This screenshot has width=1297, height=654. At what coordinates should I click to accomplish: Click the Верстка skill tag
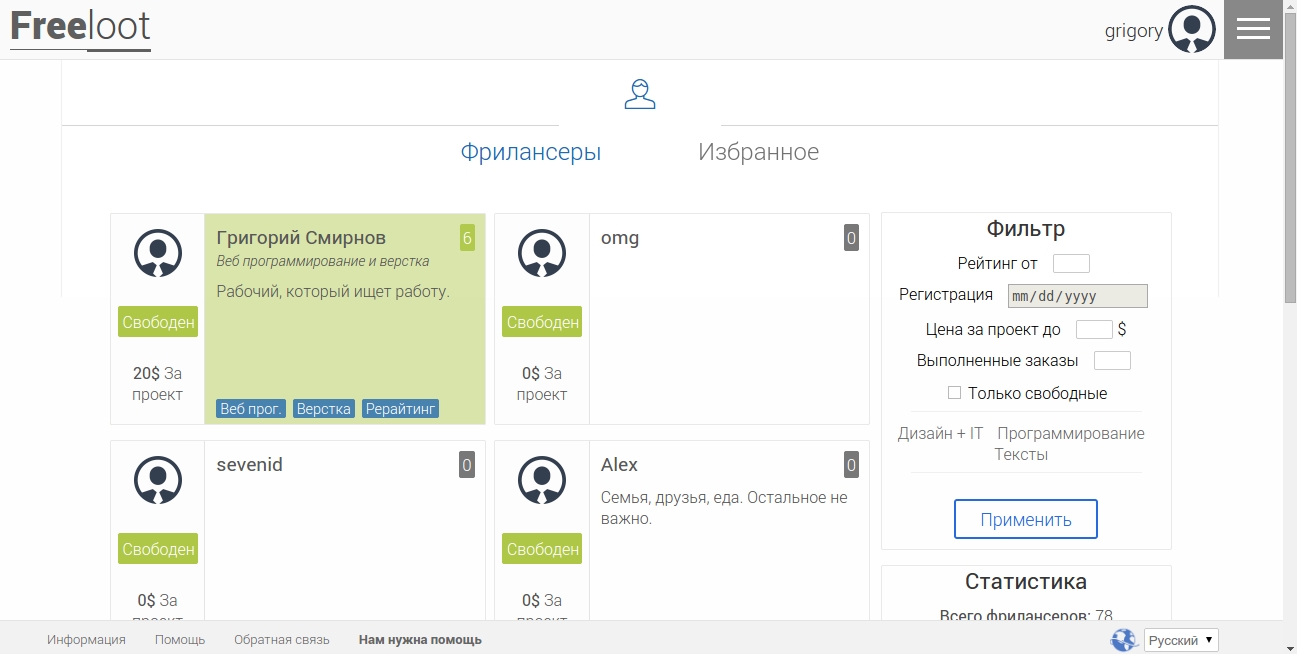[x=324, y=409]
